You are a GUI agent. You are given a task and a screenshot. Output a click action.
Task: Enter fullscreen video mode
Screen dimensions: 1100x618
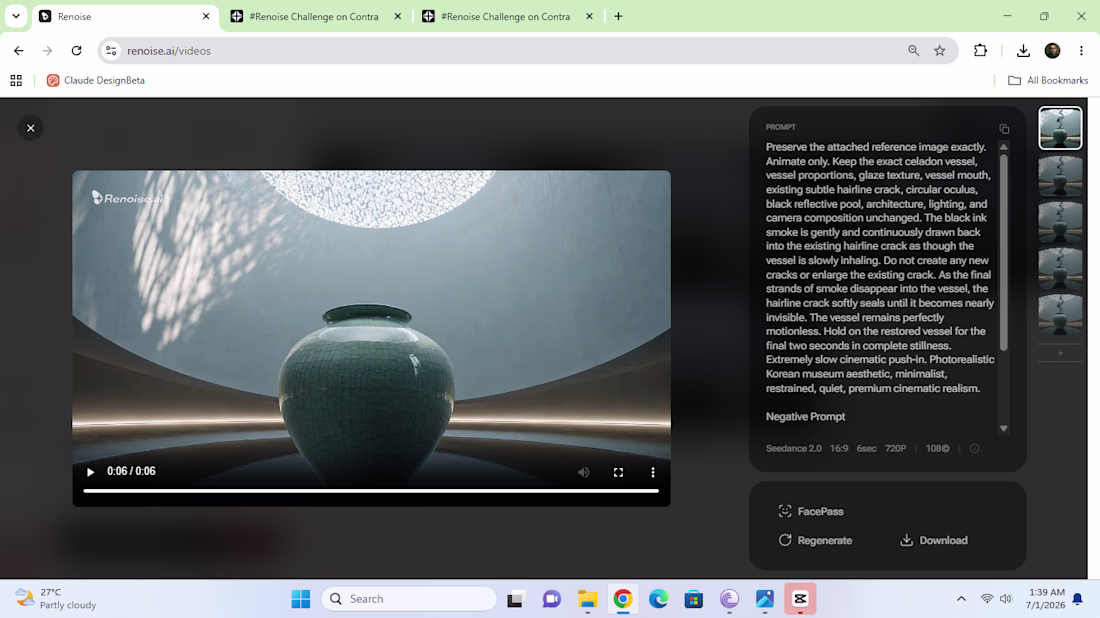(x=618, y=472)
